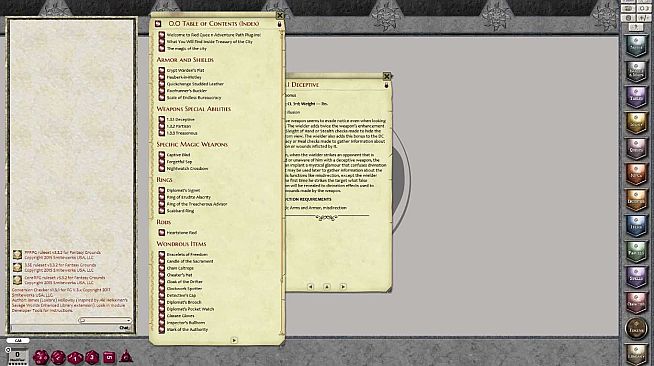Viewport: 654px width, 366px height.
Task: Go to next page of Table of Contents
Action: pyautogui.click(x=234, y=340)
